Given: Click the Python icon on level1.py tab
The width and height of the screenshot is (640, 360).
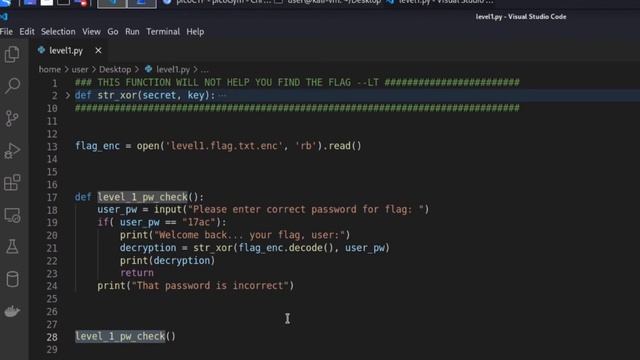Looking at the screenshot, I should (41, 50).
